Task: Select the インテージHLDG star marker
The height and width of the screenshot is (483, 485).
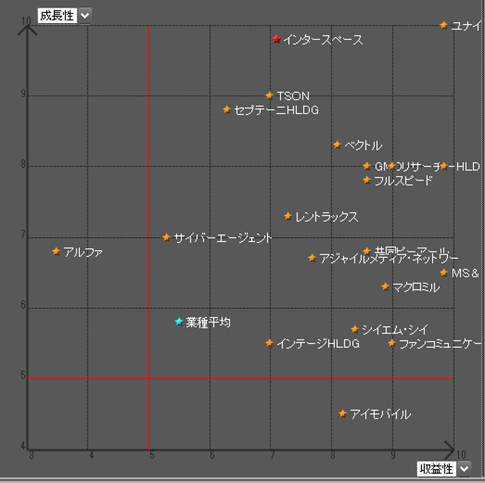Action: 269,343
